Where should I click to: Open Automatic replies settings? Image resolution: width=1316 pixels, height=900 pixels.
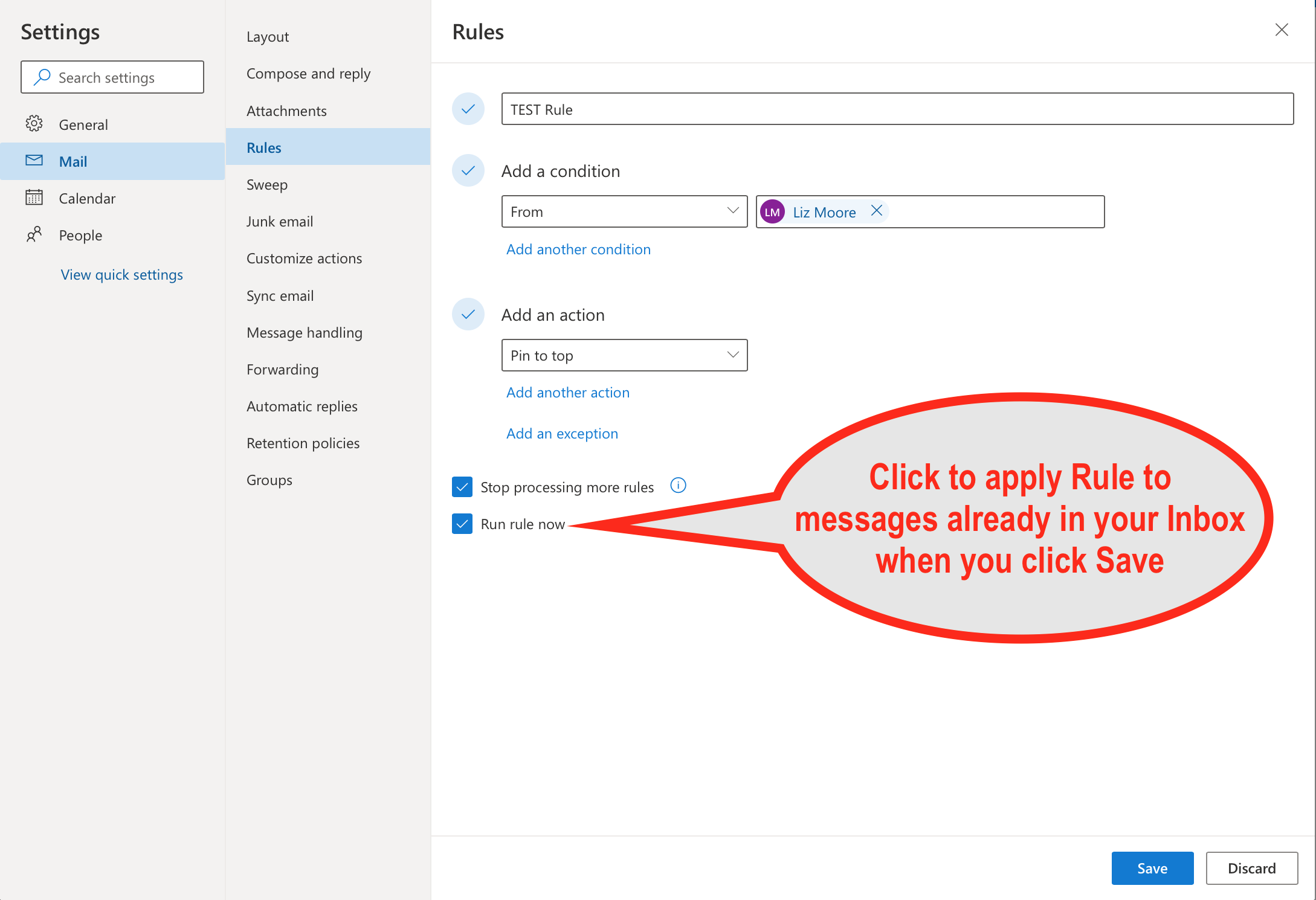(x=302, y=407)
